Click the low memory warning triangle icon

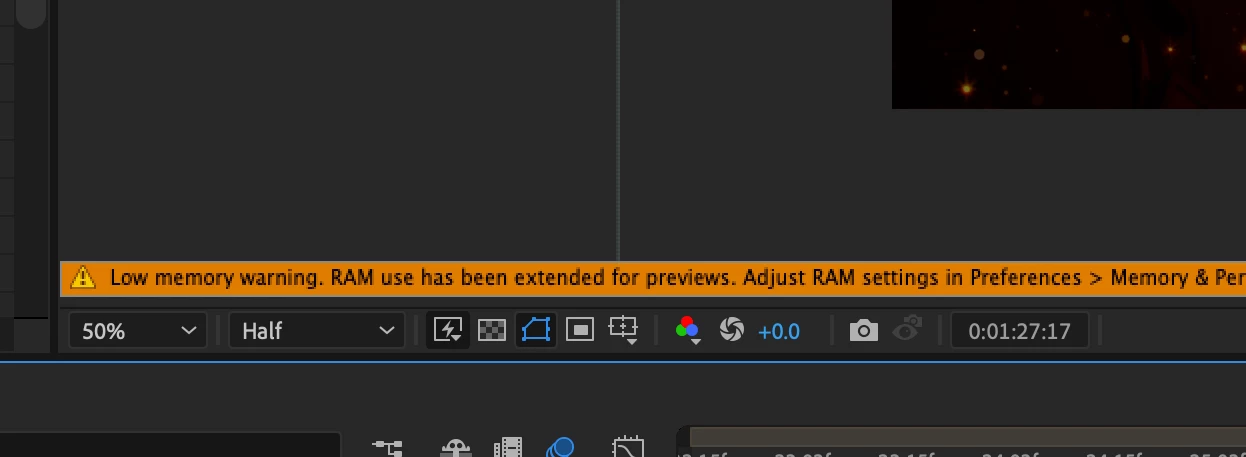click(83, 278)
